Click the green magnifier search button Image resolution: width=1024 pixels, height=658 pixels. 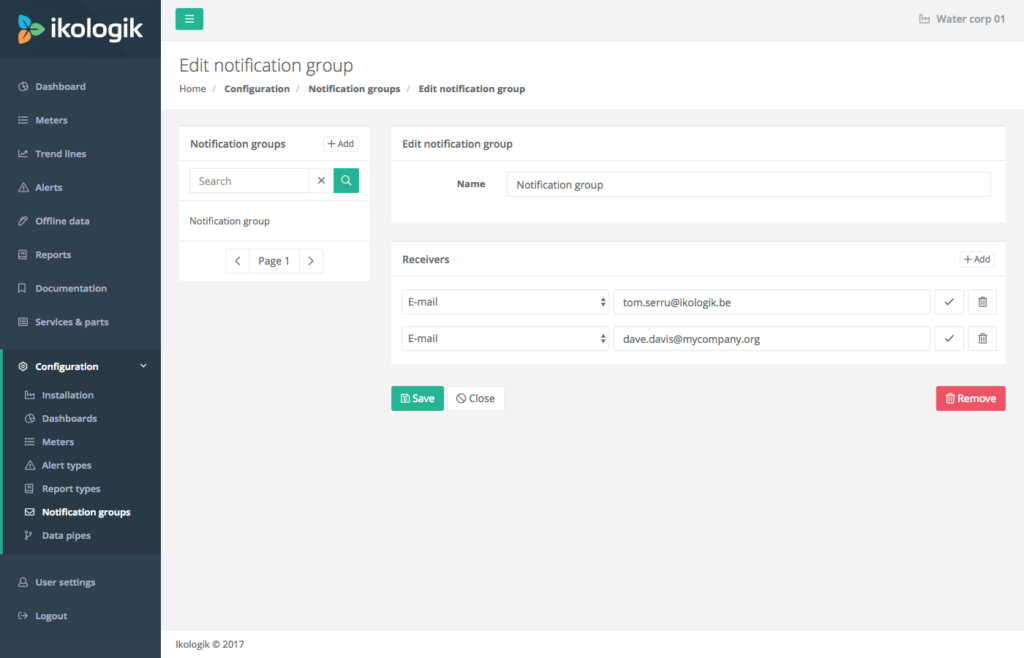pos(346,181)
